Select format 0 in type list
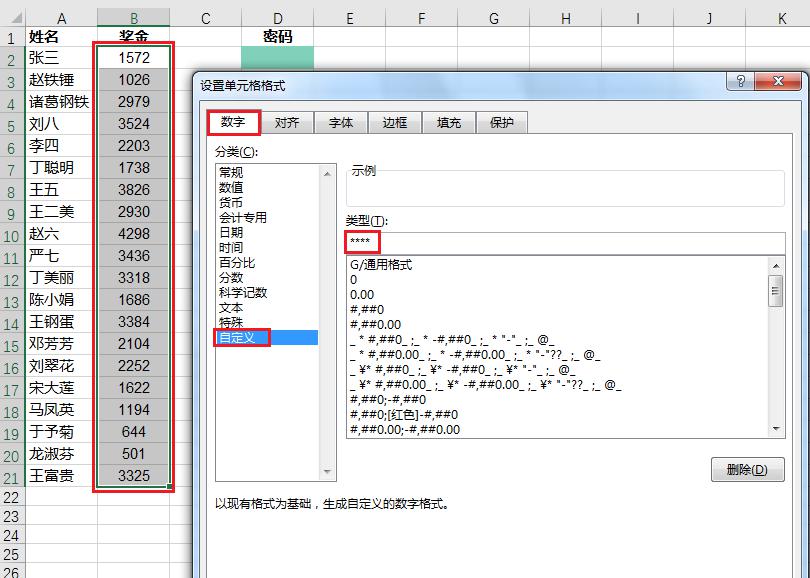 click(354, 280)
